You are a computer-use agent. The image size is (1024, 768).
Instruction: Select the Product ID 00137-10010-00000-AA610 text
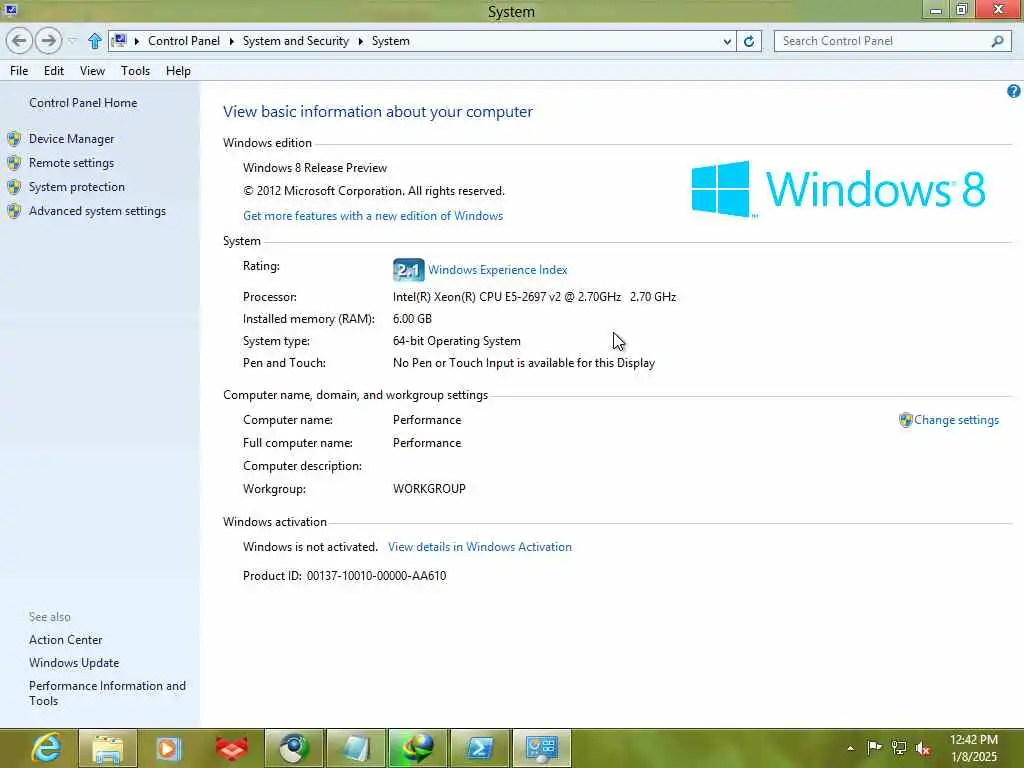pyautogui.click(x=377, y=576)
